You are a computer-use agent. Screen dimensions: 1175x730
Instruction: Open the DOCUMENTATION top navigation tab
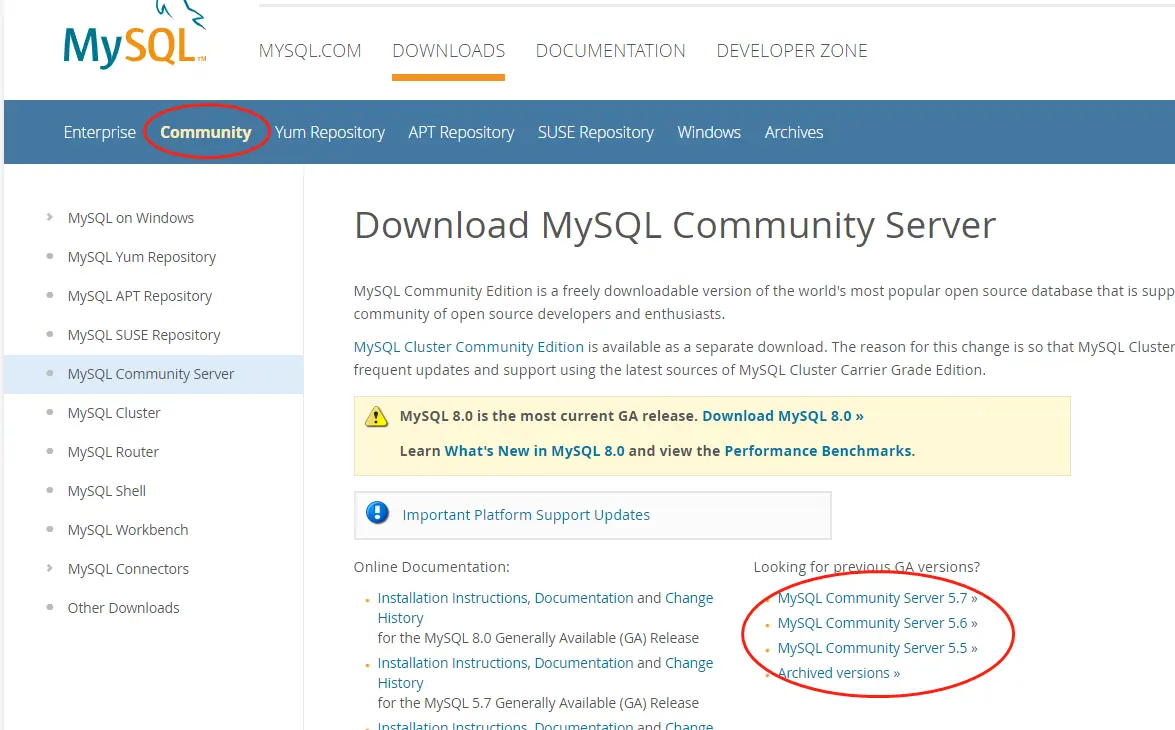coord(611,51)
